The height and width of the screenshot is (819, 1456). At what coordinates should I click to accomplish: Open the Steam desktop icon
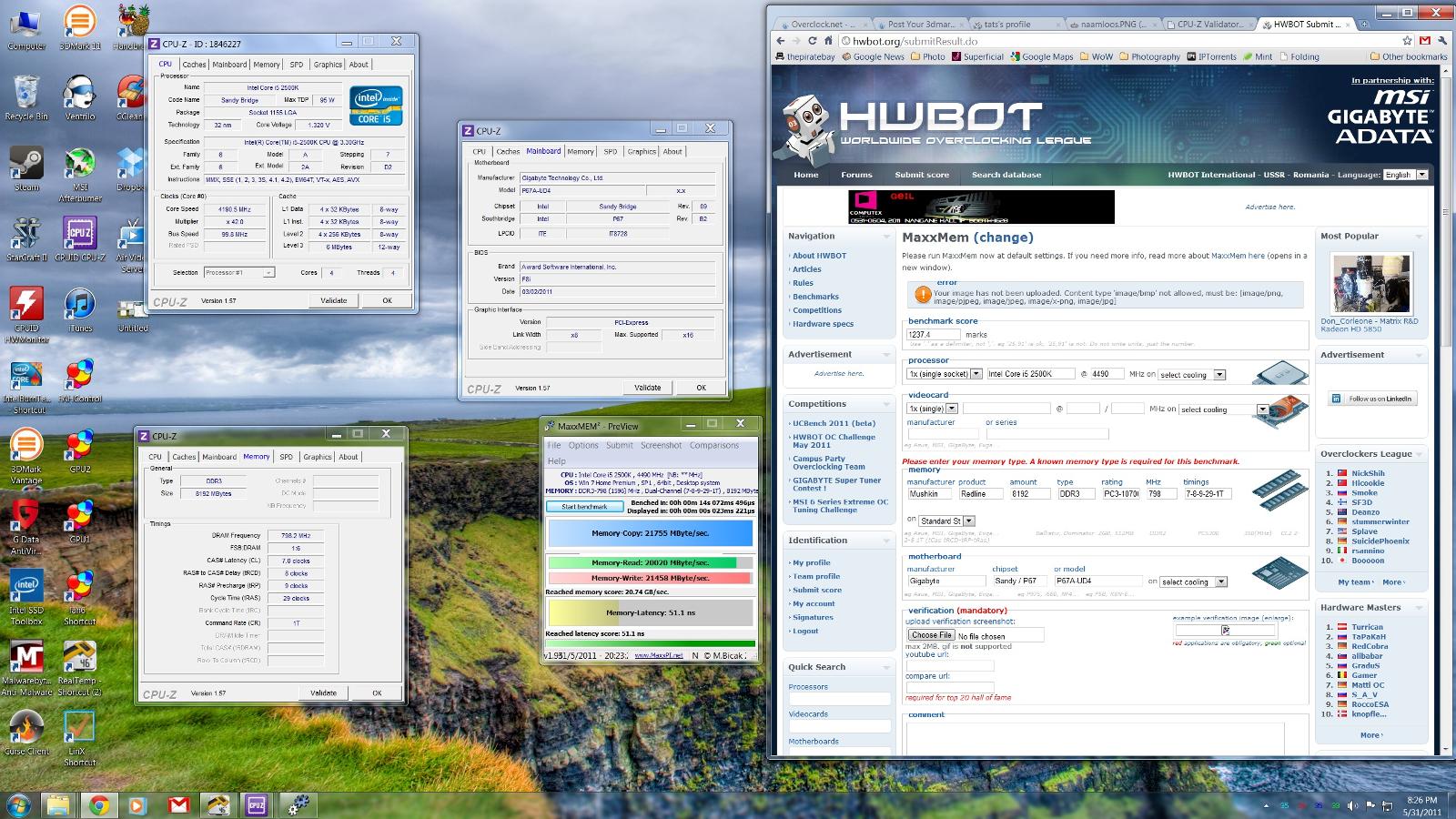(26, 168)
